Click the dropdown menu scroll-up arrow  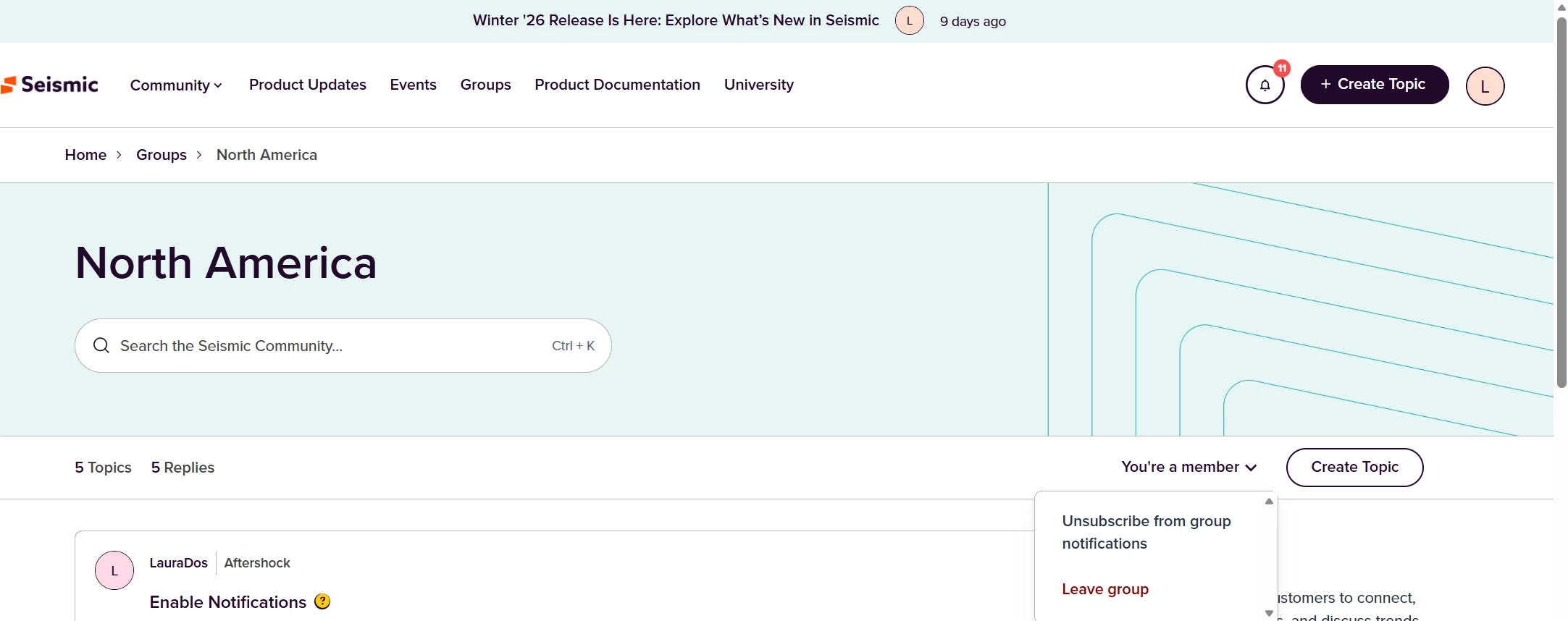[1269, 501]
